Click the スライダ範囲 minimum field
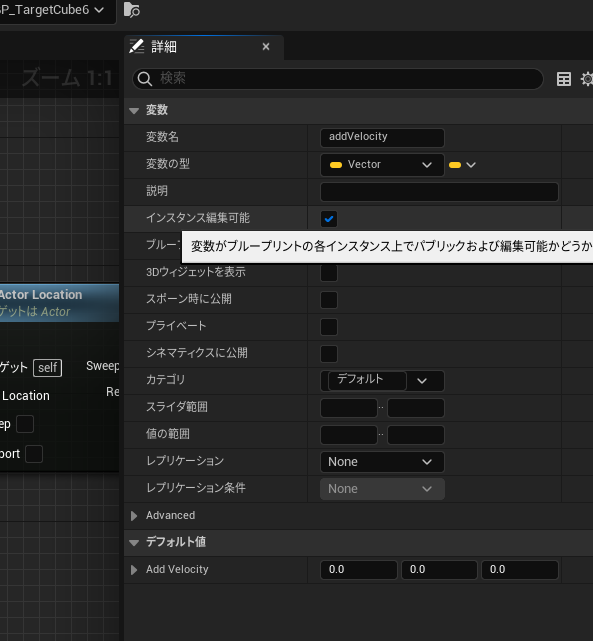593x641 pixels. (349, 408)
